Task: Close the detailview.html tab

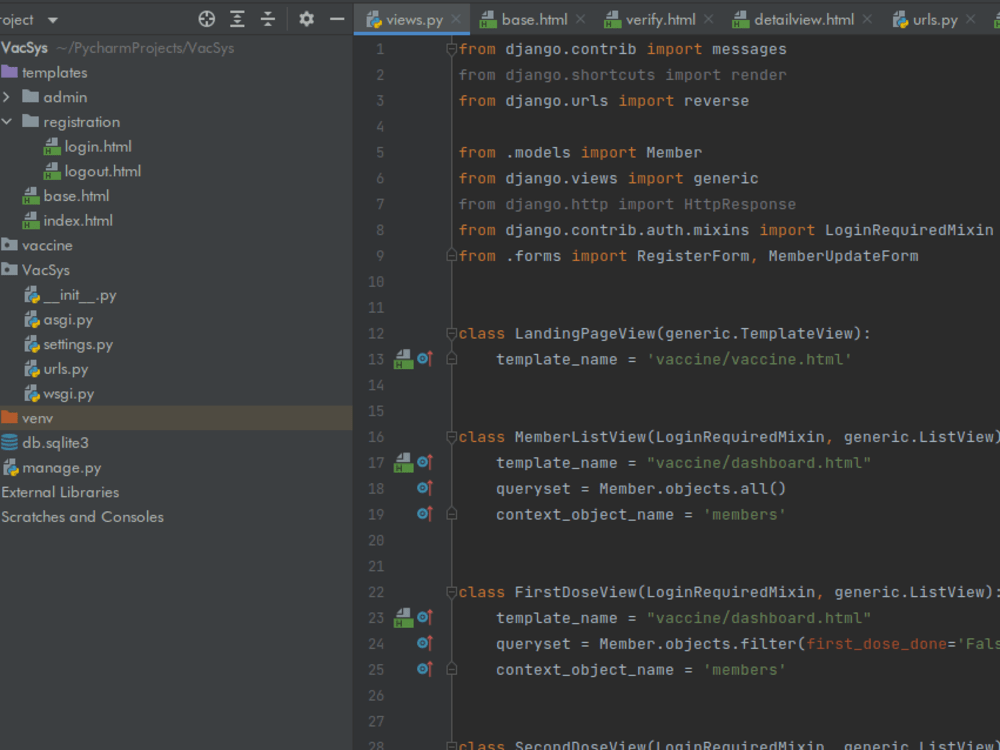Action: (867, 19)
